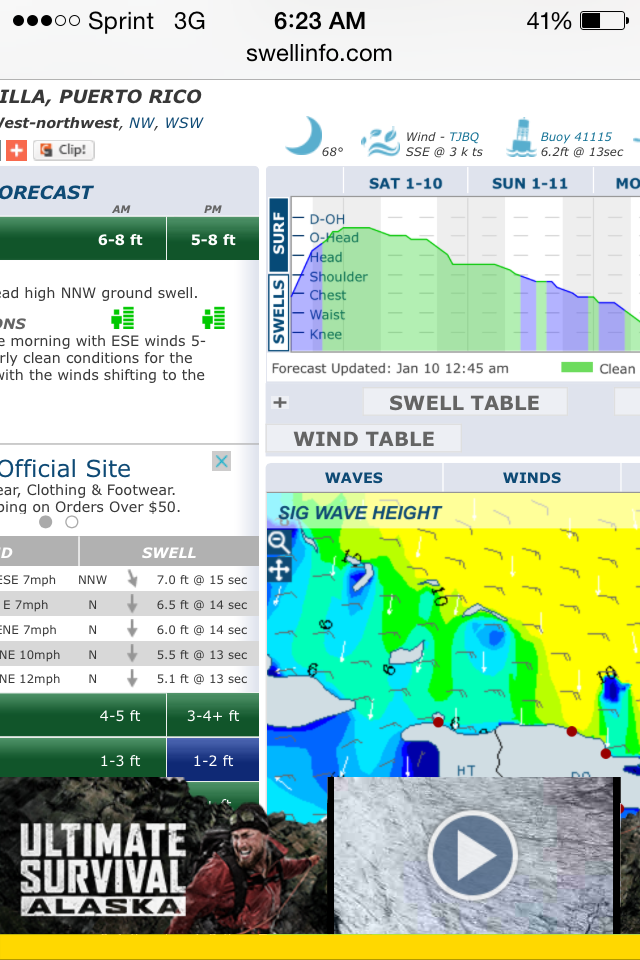The image size is (640, 960).
Task: Switch to the WINDS map tab
Action: coord(532,478)
